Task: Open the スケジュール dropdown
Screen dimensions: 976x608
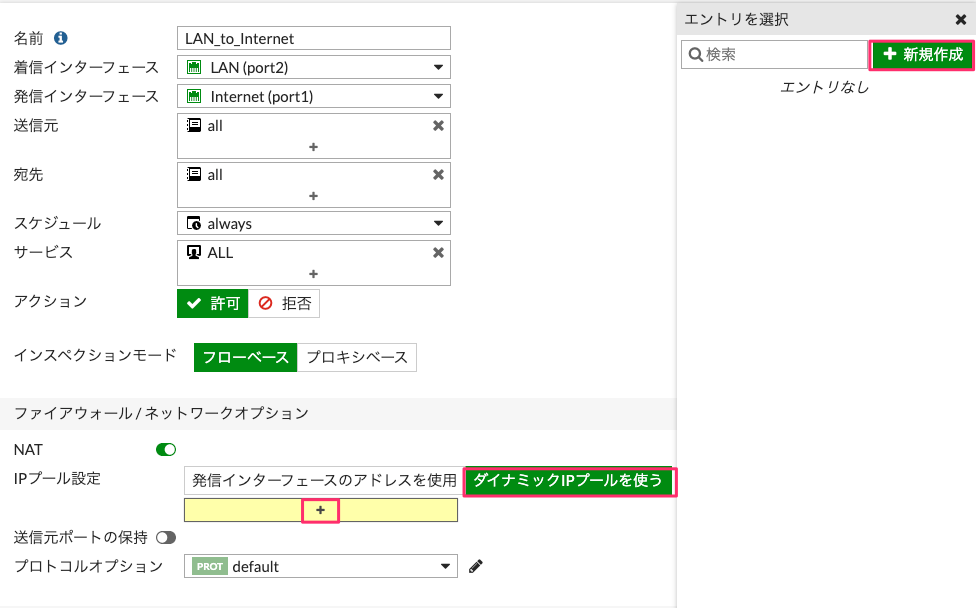Action: (x=314, y=223)
